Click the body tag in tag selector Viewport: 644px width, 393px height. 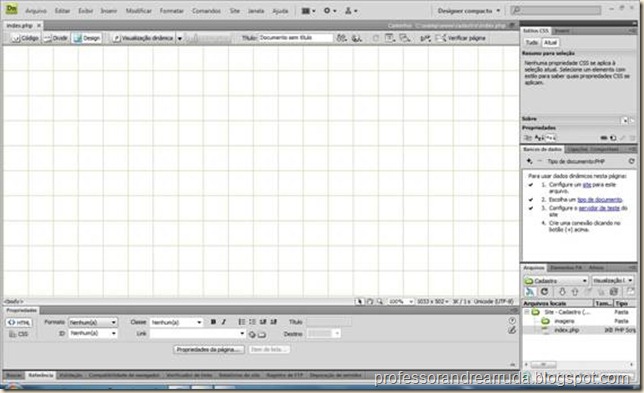coord(14,301)
